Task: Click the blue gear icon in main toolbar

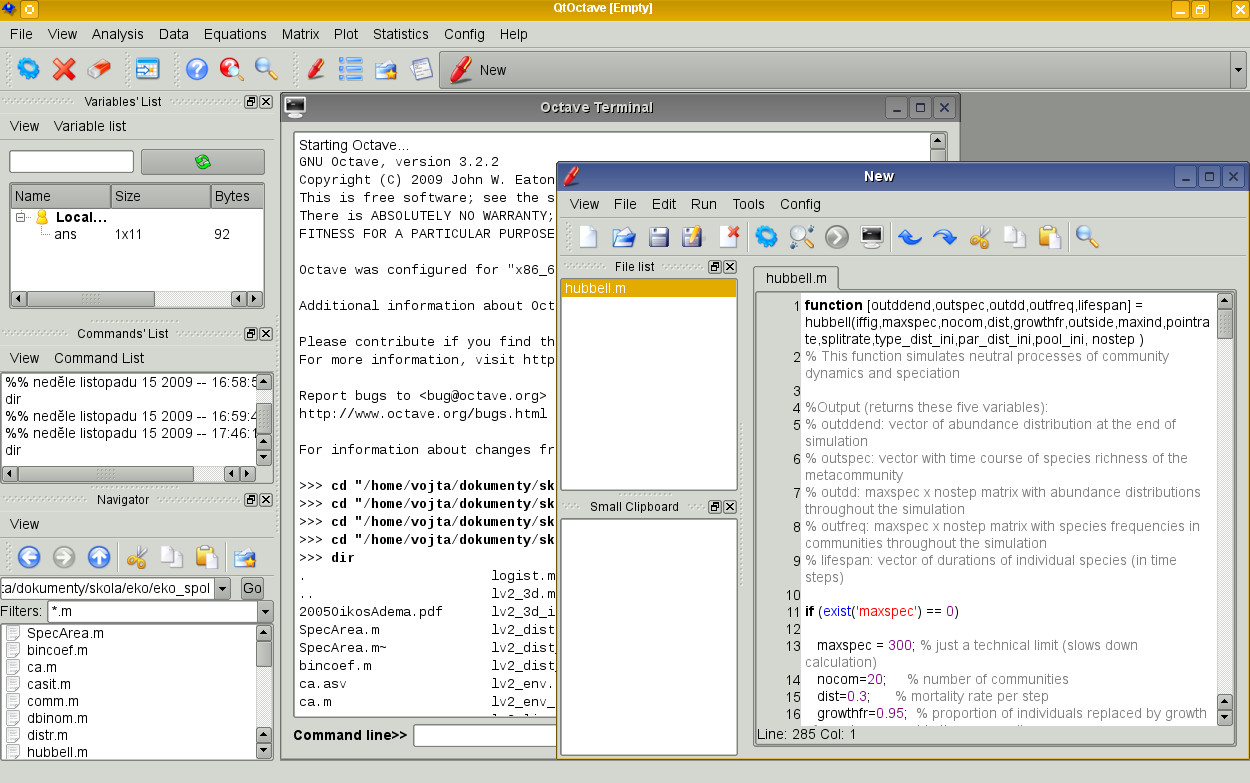Action: [x=29, y=69]
